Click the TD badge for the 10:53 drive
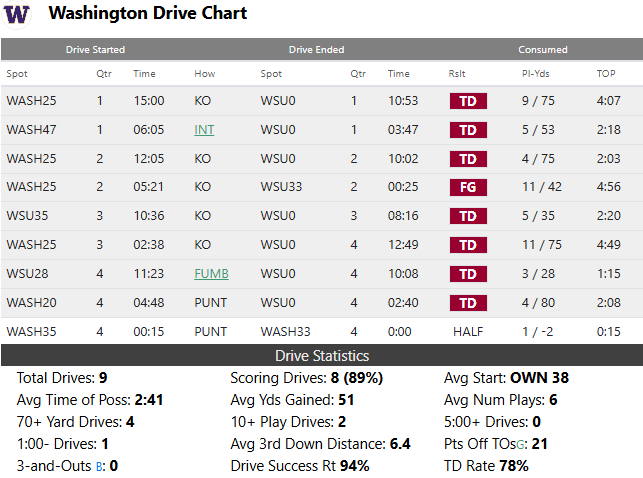The width and height of the screenshot is (643, 478). click(468, 101)
